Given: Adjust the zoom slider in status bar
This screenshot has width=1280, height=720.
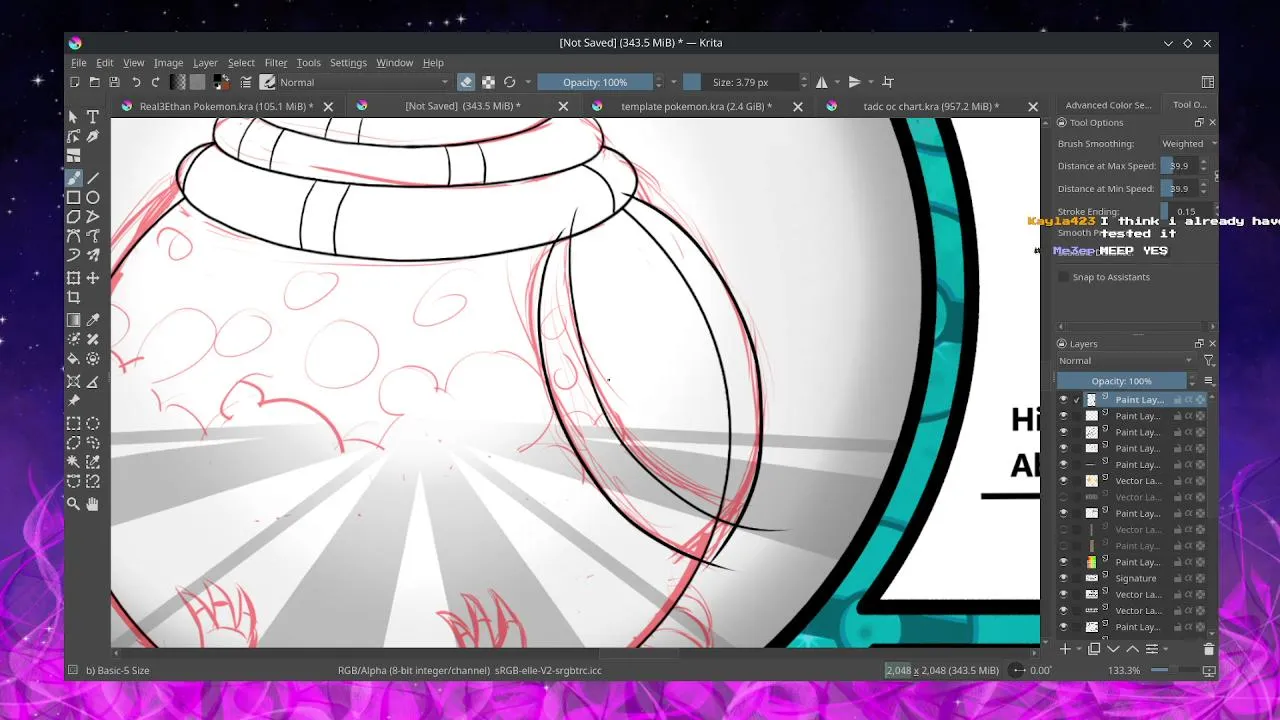Looking at the screenshot, I should click(x=1177, y=670).
